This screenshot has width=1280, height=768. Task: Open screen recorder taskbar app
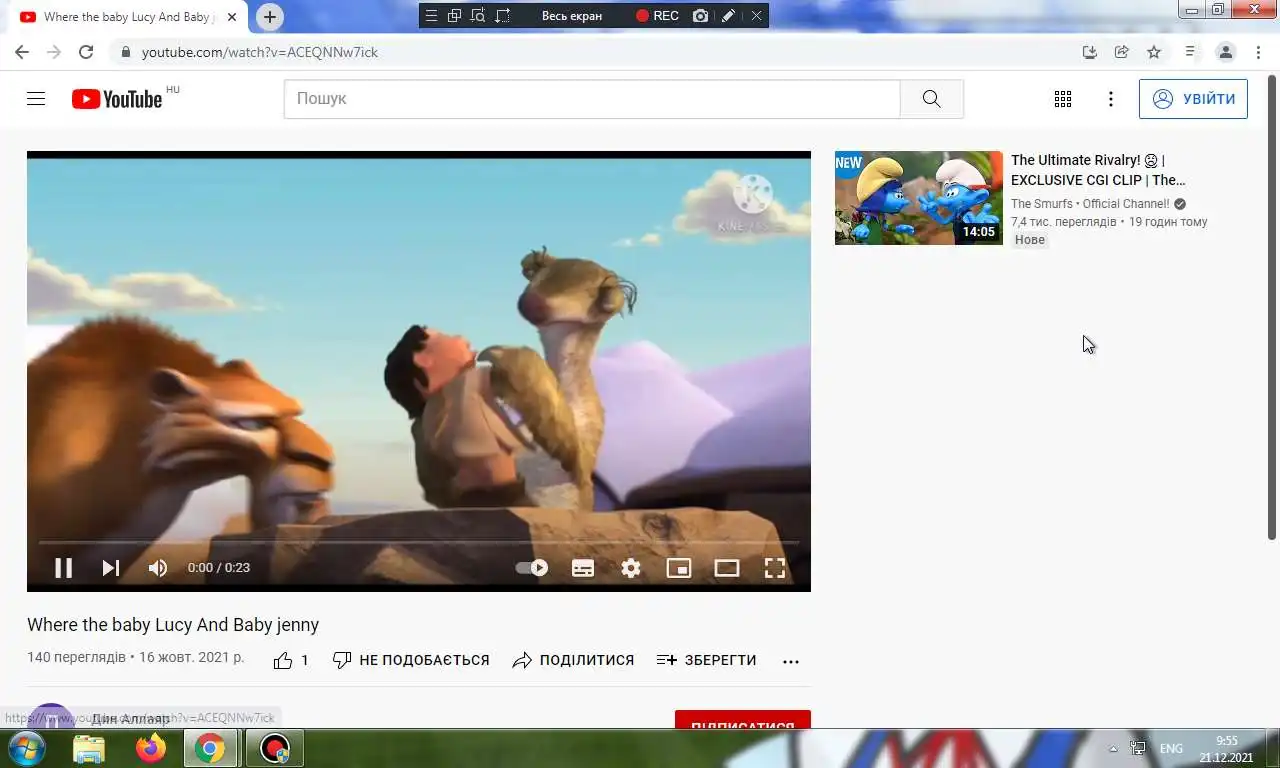(x=275, y=748)
